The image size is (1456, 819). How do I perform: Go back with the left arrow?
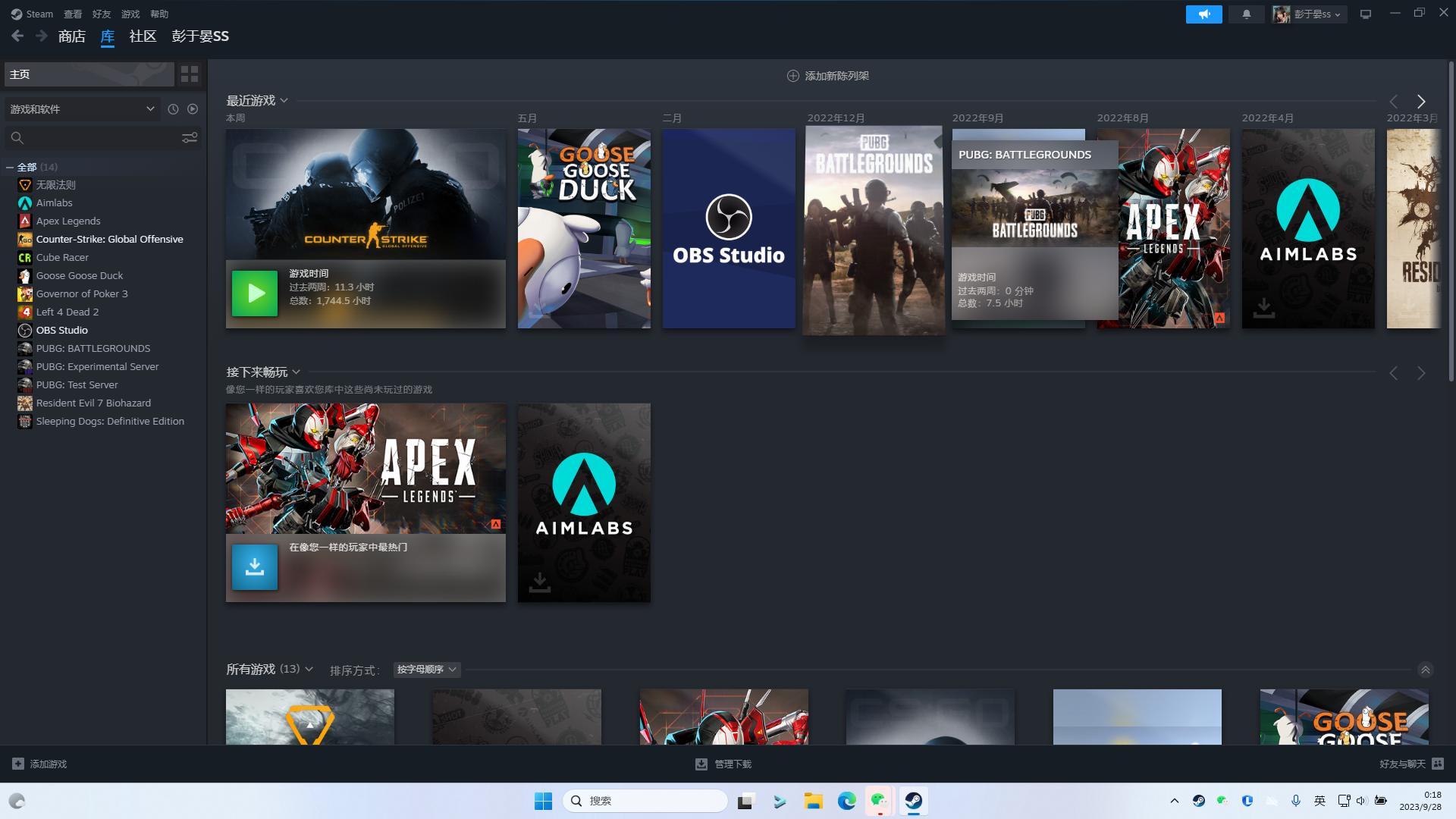point(17,36)
